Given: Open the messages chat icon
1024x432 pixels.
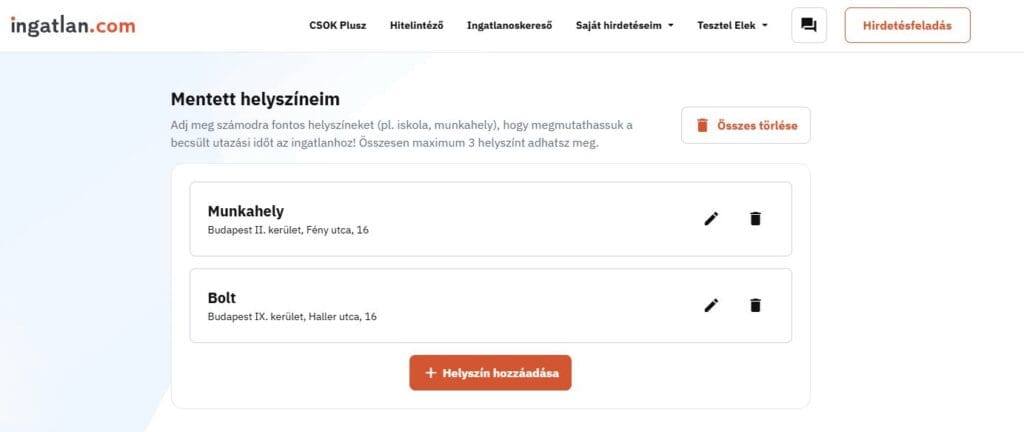Looking at the screenshot, I should 808,26.
